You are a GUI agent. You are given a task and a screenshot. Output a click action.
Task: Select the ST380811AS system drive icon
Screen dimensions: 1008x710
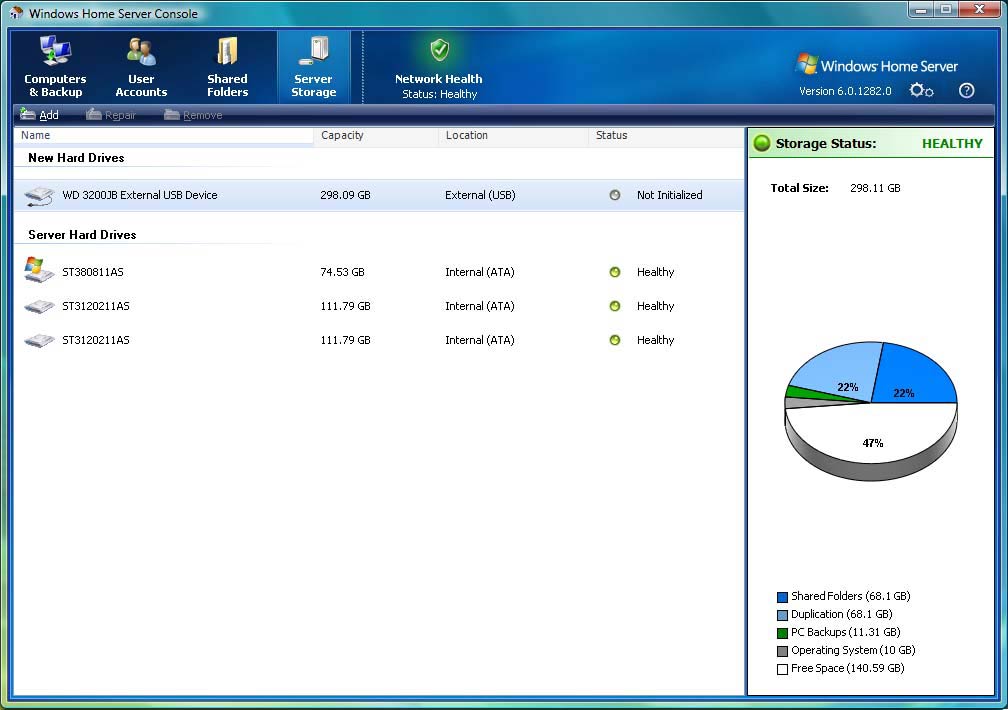point(39,270)
